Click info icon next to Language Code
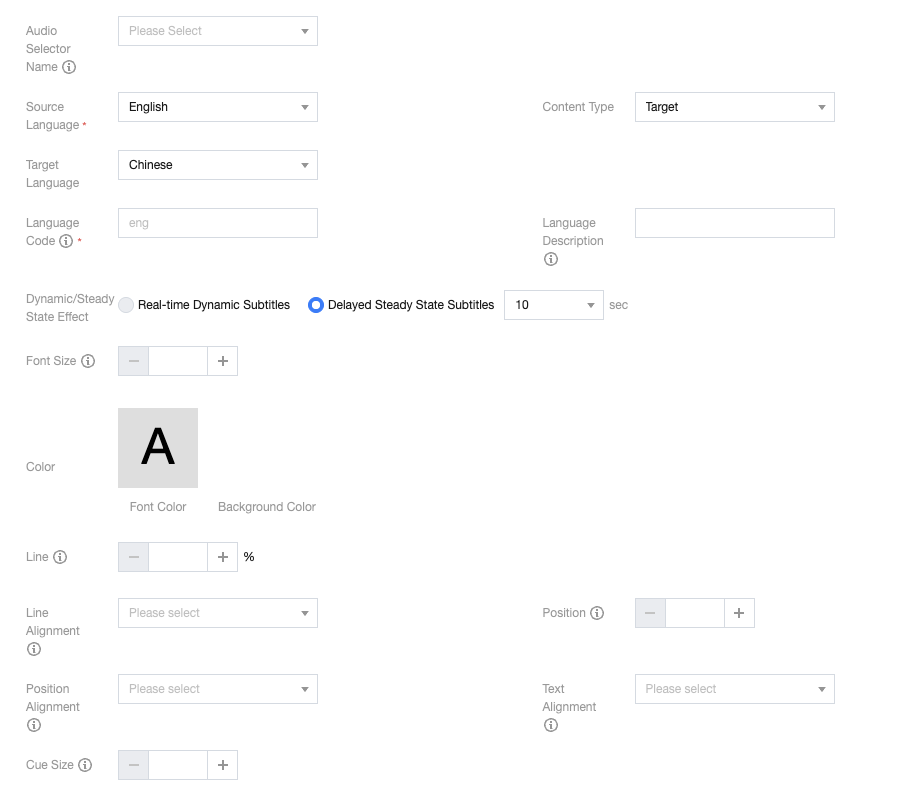This screenshot has width=915, height=796. point(66,241)
